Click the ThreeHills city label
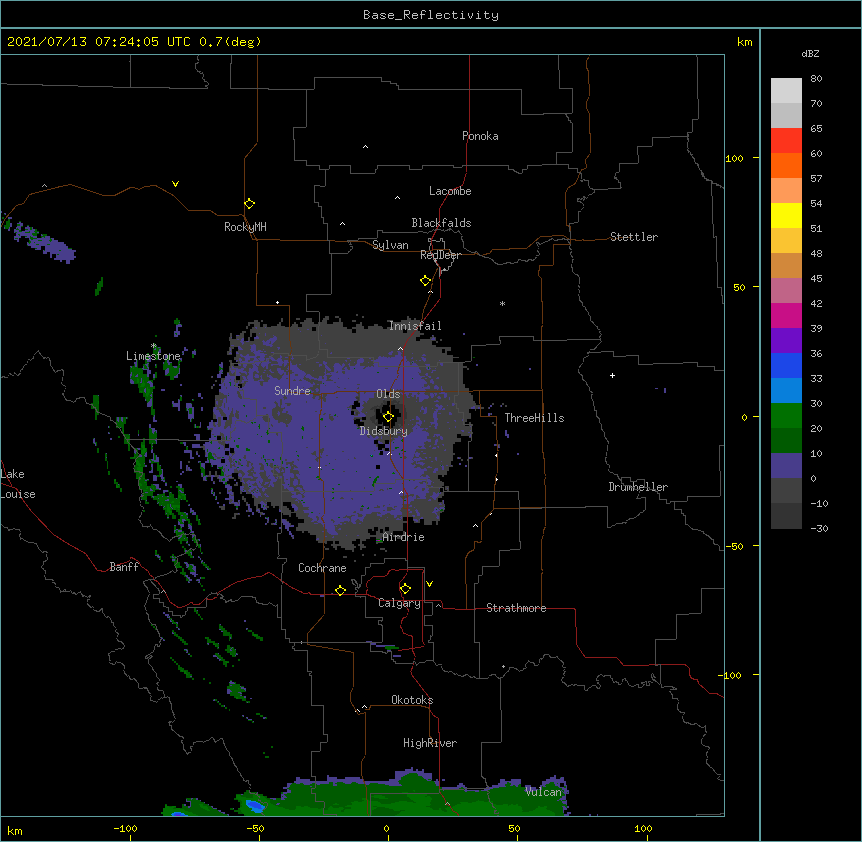This screenshot has height=842, width=862. coord(534,418)
